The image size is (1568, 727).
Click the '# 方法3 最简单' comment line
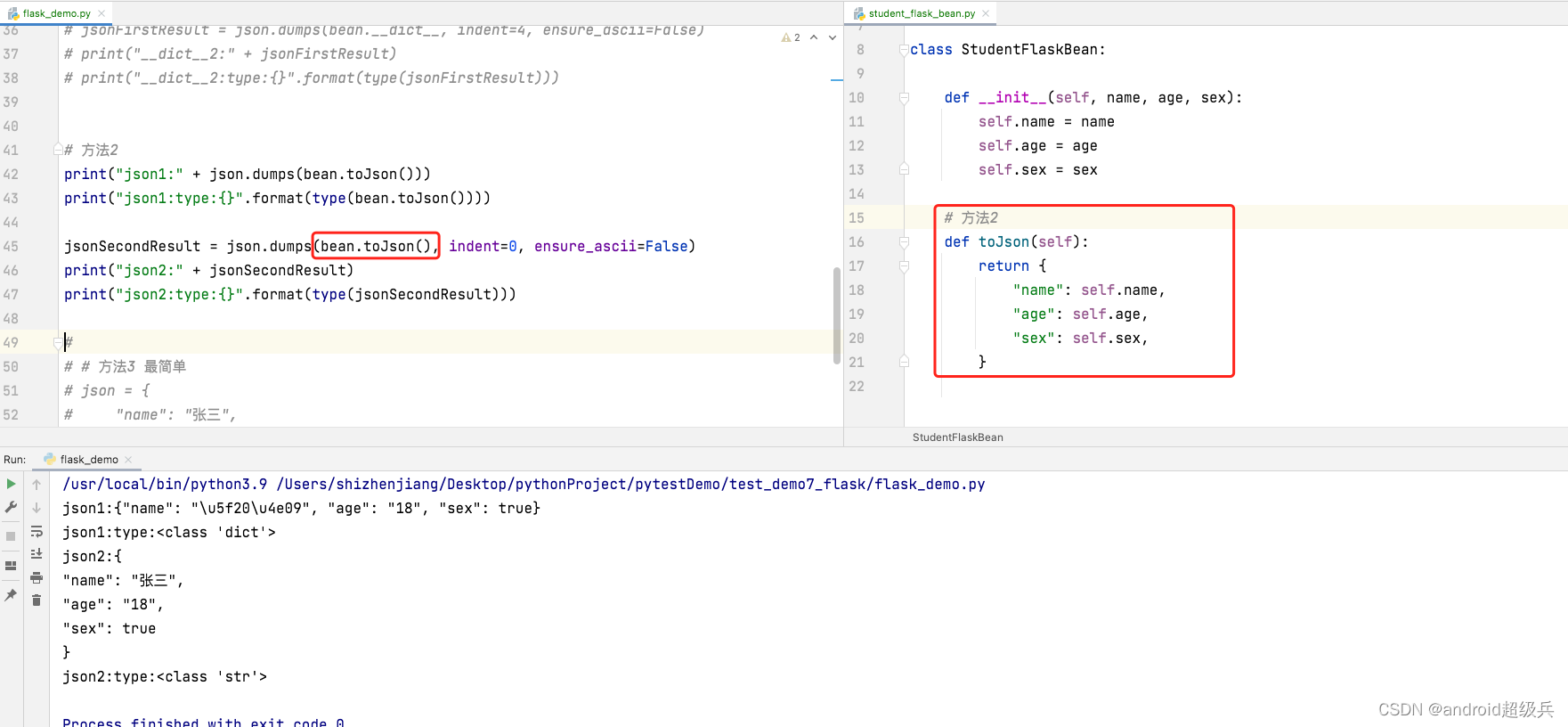[125, 366]
